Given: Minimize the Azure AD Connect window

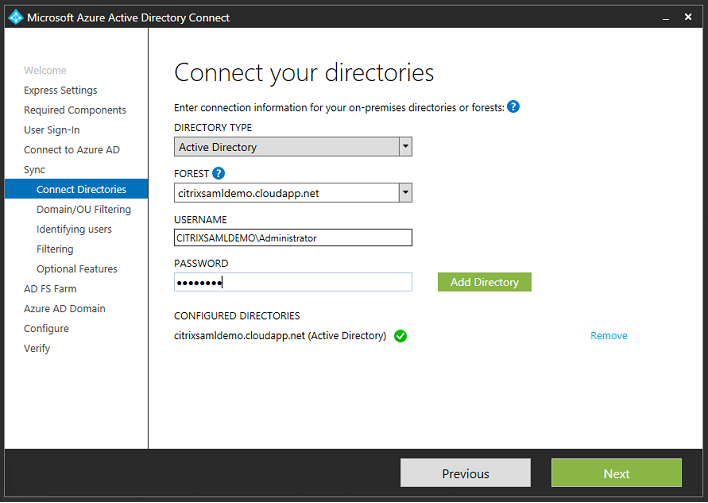Looking at the screenshot, I should coord(665,17).
